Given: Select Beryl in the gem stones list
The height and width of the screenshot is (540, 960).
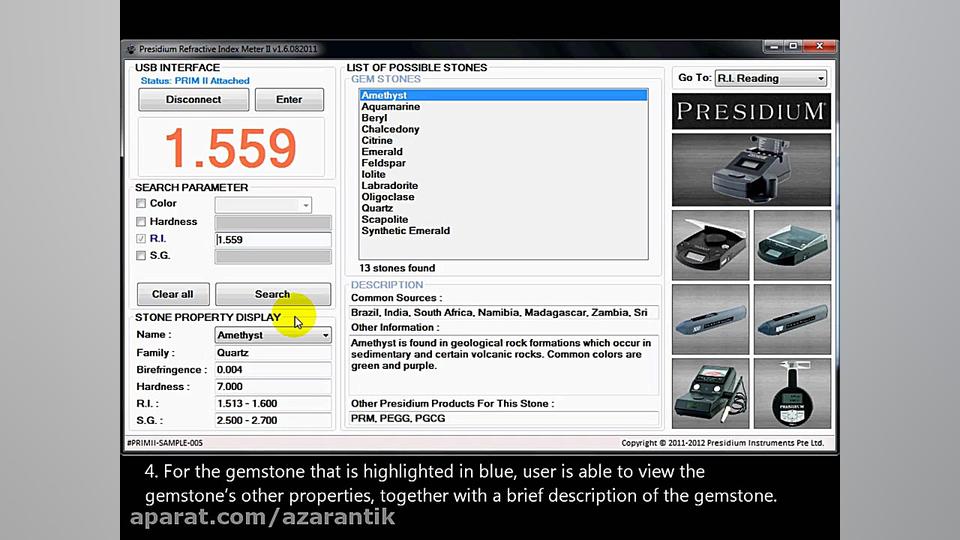Looking at the screenshot, I should (503, 118).
